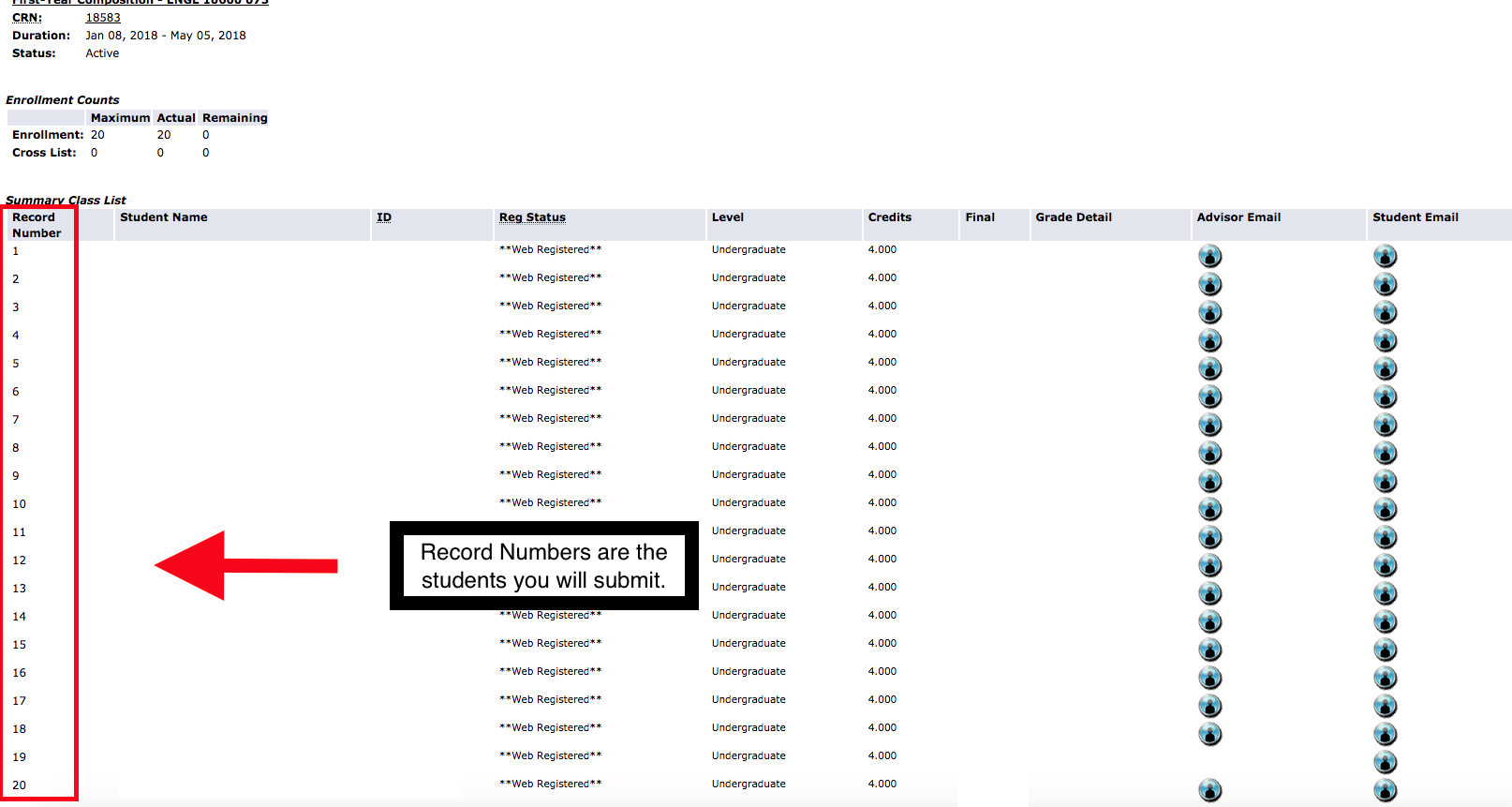Click the ID column header
The width and height of the screenshot is (1512, 807).
[384, 217]
